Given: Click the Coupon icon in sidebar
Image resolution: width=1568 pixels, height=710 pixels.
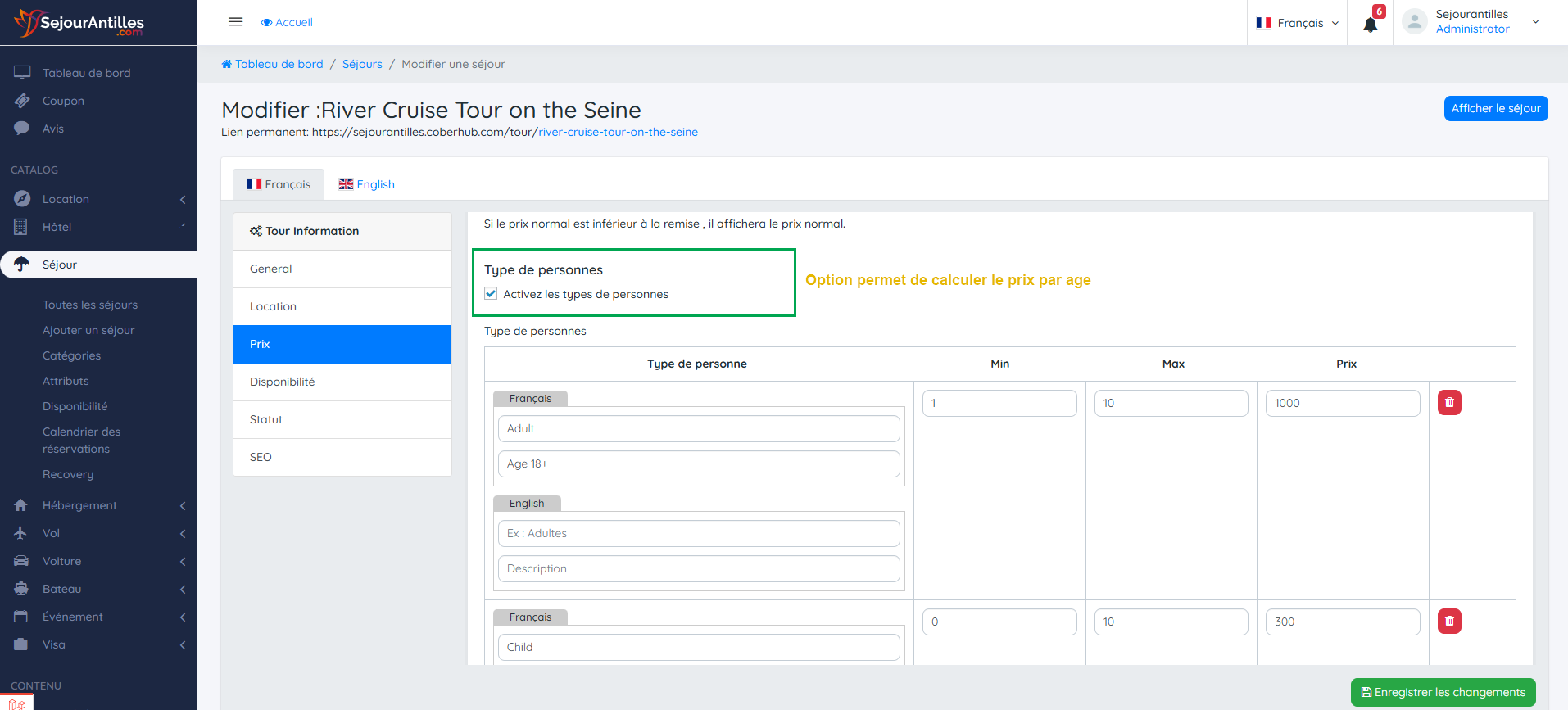Looking at the screenshot, I should pyautogui.click(x=22, y=101).
